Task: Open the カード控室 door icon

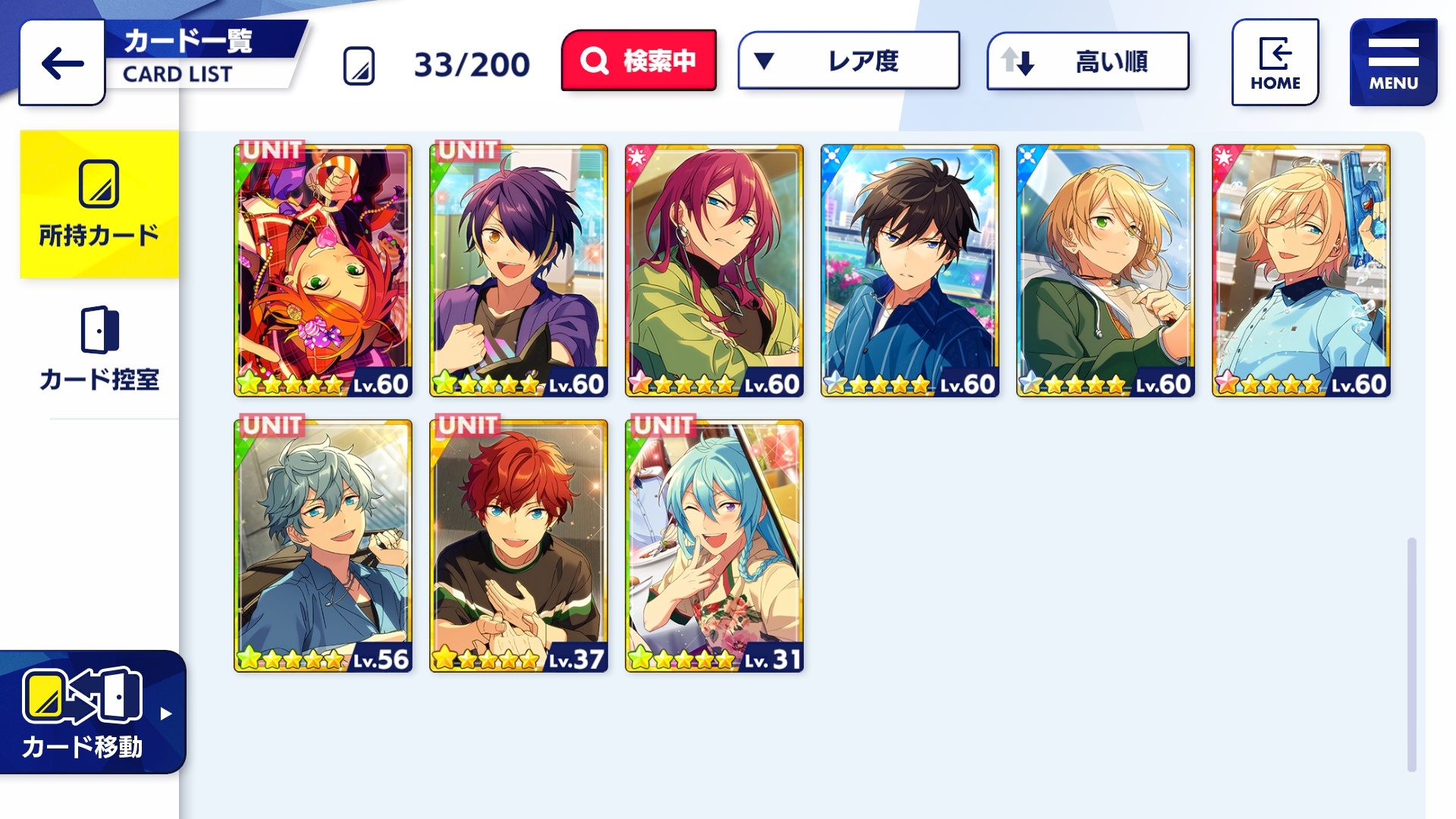Action: (x=99, y=330)
